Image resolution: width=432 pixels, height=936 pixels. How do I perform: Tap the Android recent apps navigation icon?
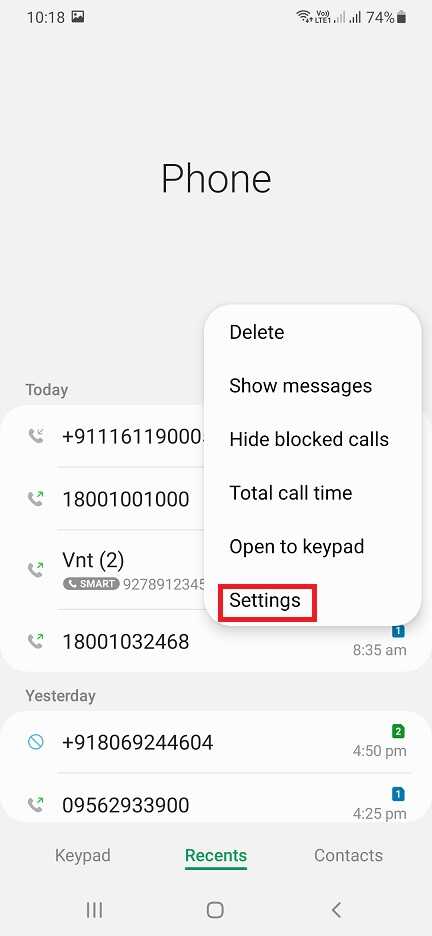pos(94,910)
